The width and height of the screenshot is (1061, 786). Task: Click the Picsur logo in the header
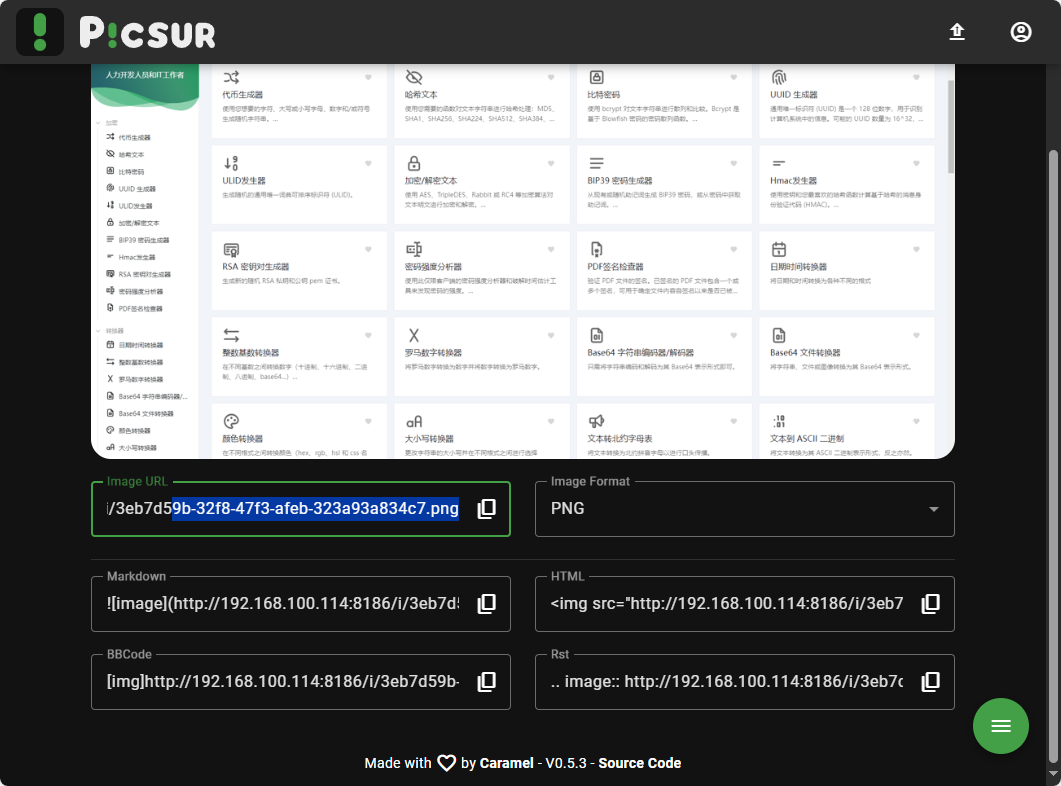[116, 32]
